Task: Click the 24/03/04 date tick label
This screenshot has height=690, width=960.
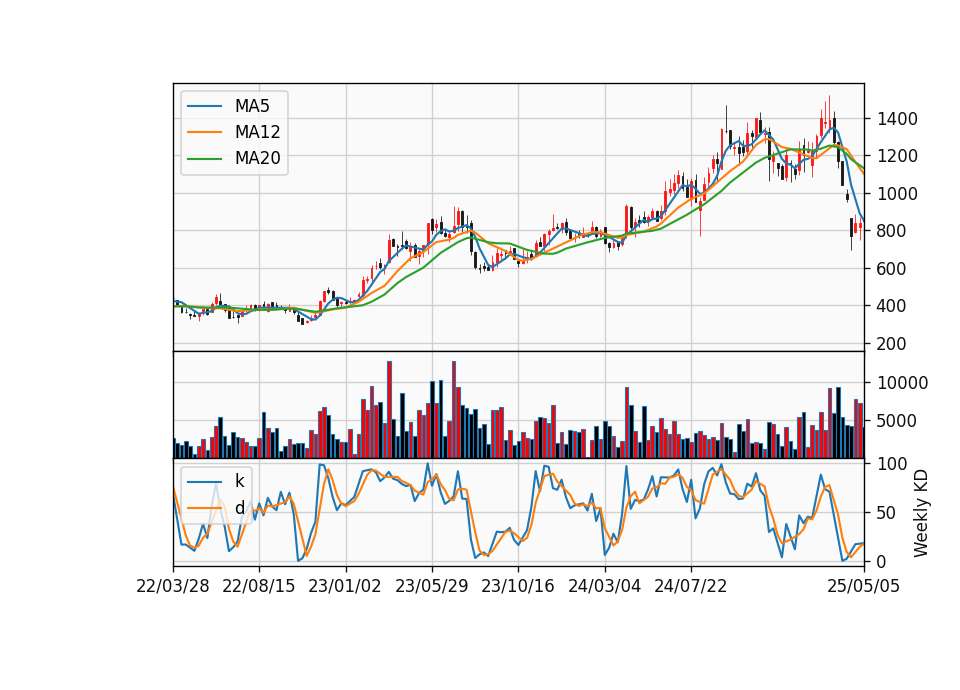Action: pyautogui.click(x=605, y=587)
